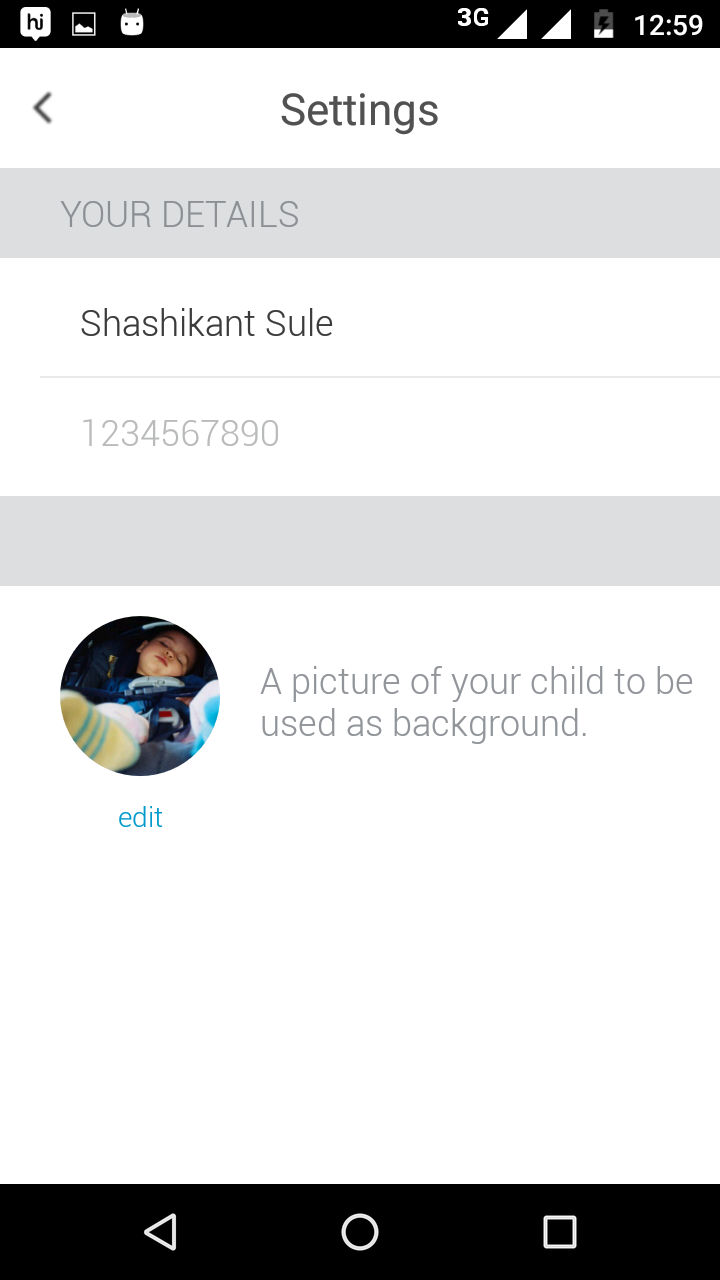This screenshot has width=720, height=1280.
Task: Tap the edit link under the photo
Action: (x=140, y=818)
